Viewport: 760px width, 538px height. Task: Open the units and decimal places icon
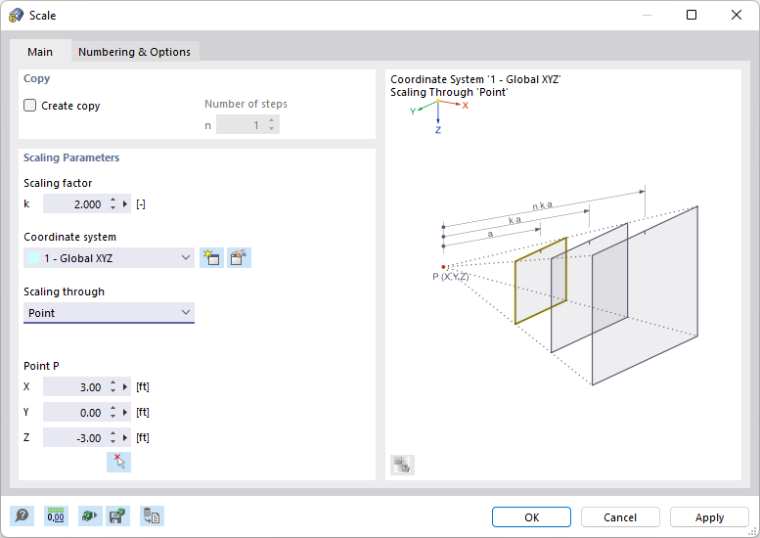point(56,516)
